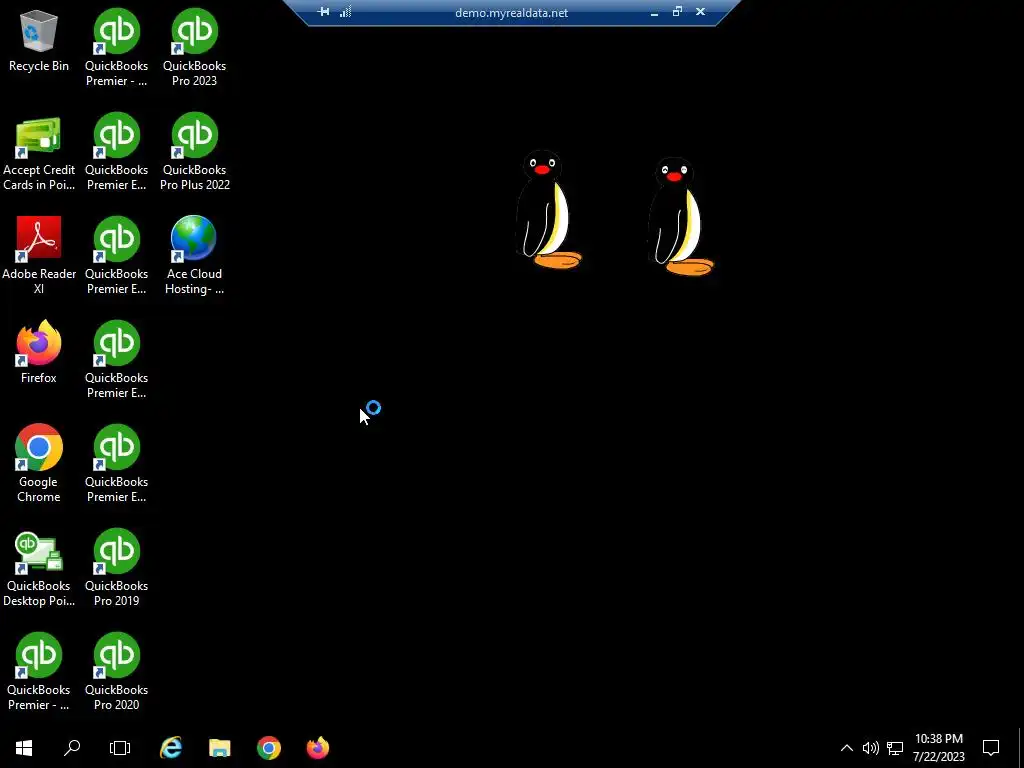The image size is (1024, 768).
Task: Select the QuickBooks Pro Plus 2022 shortcut
Action: (195, 152)
